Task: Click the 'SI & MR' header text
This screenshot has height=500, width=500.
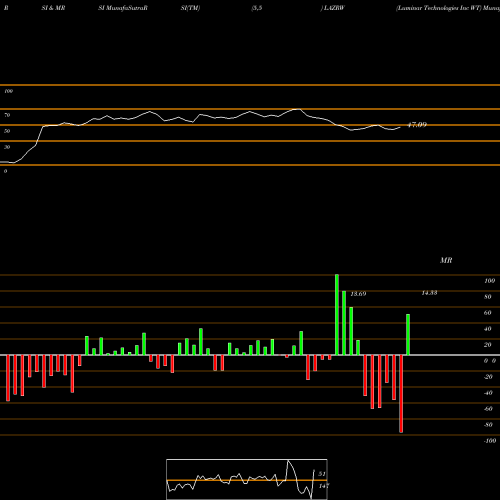Action: (53, 8)
